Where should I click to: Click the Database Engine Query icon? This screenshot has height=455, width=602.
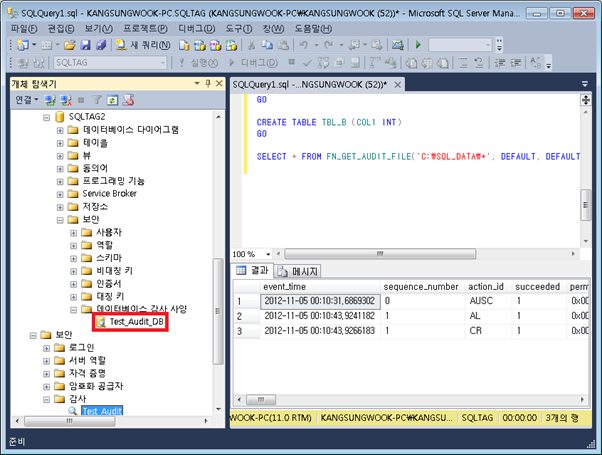(184, 45)
